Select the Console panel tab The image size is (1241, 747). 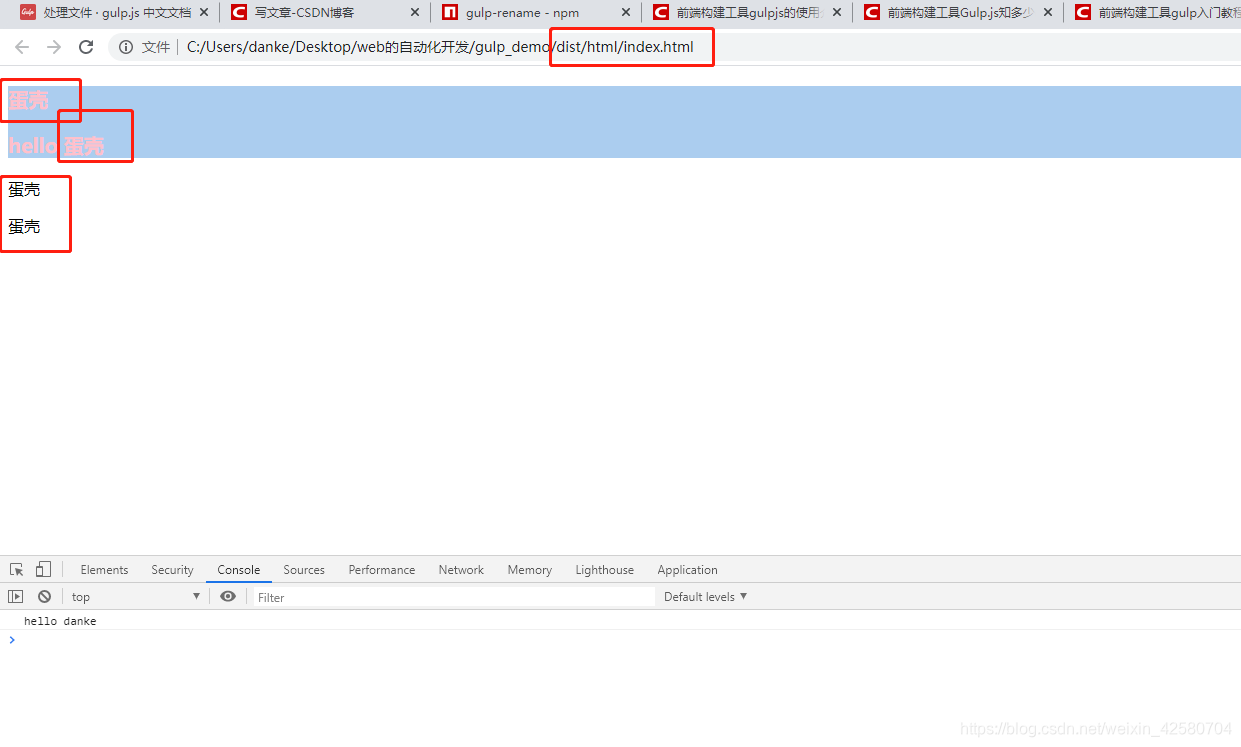(239, 570)
